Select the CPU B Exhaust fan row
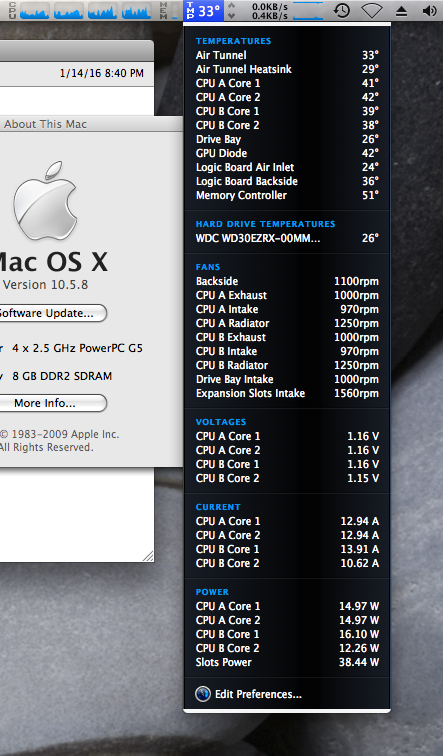443x756 pixels. coord(287,337)
